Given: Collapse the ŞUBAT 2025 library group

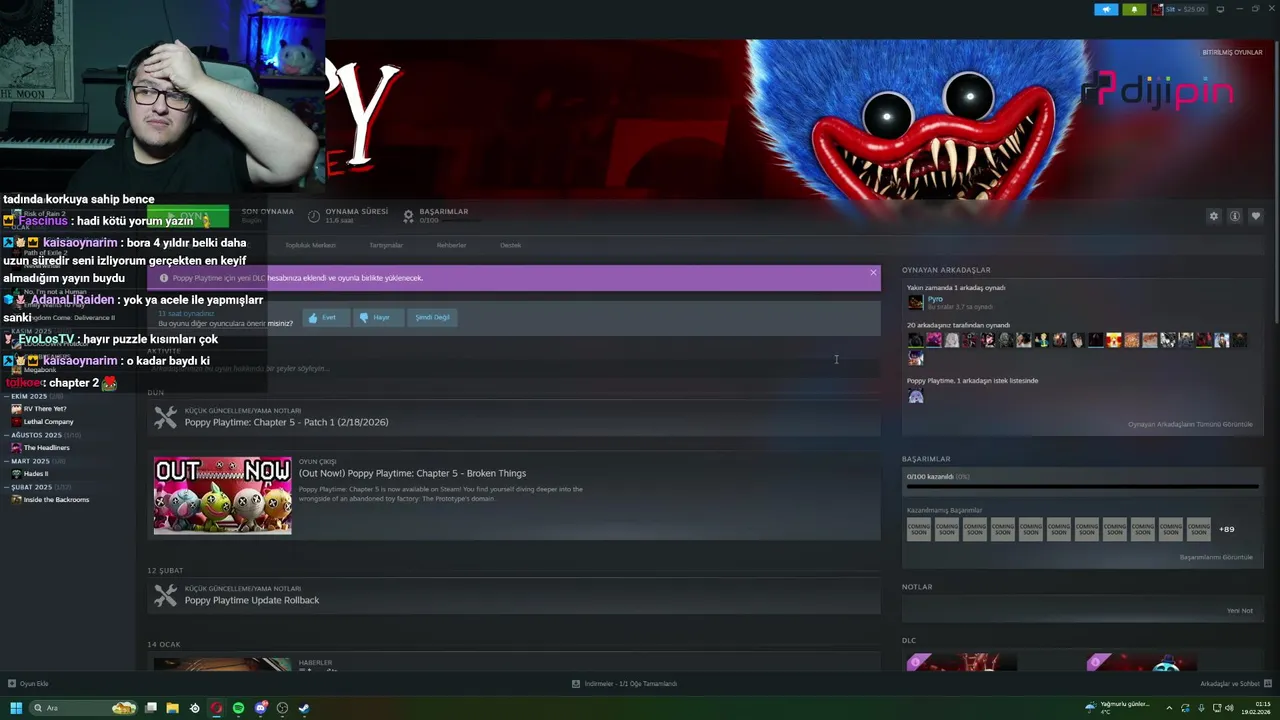Looking at the screenshot, I should point(32,487).
